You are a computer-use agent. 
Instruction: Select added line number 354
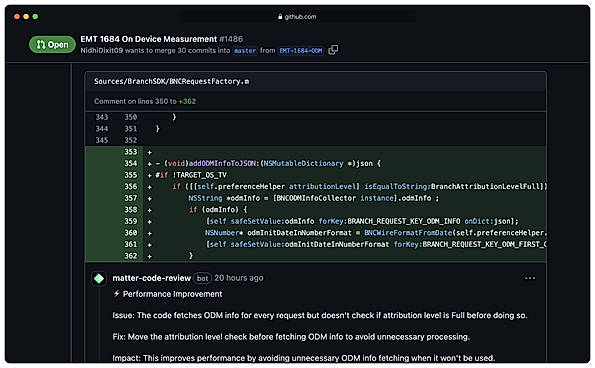point(131,164)
